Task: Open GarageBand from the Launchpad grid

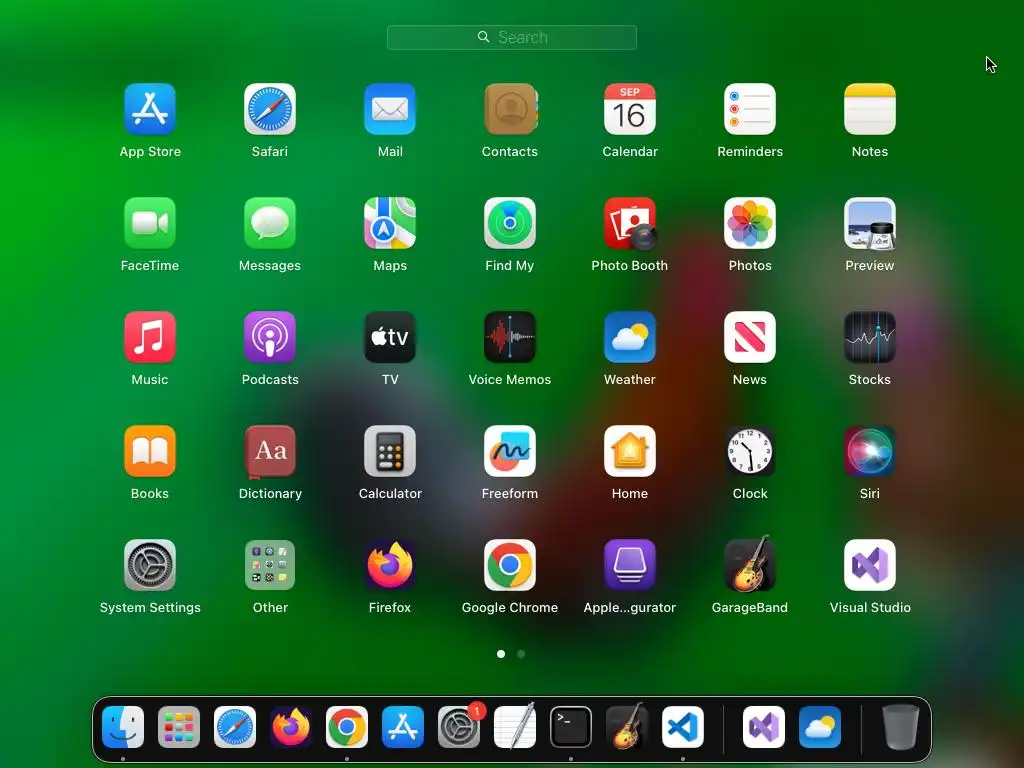Action: point(750,564)
